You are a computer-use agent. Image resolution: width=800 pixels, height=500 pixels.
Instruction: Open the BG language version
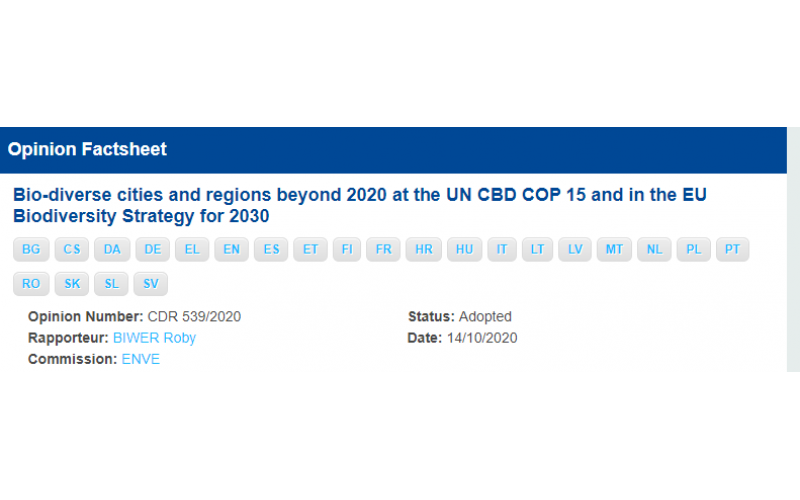(31, 249)
